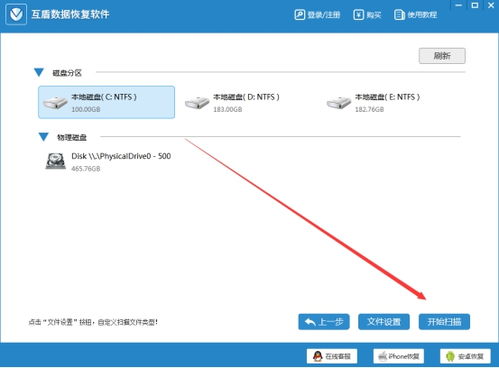Click the yen purchase icon
This screenshot has width=499, height=368.
[358, 15]
